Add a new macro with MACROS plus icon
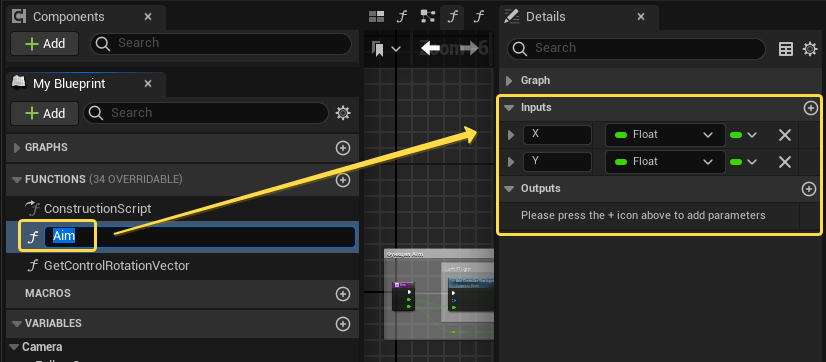This screenshot has width=826, height=362. pyautogui.click(x=343, y=293)
